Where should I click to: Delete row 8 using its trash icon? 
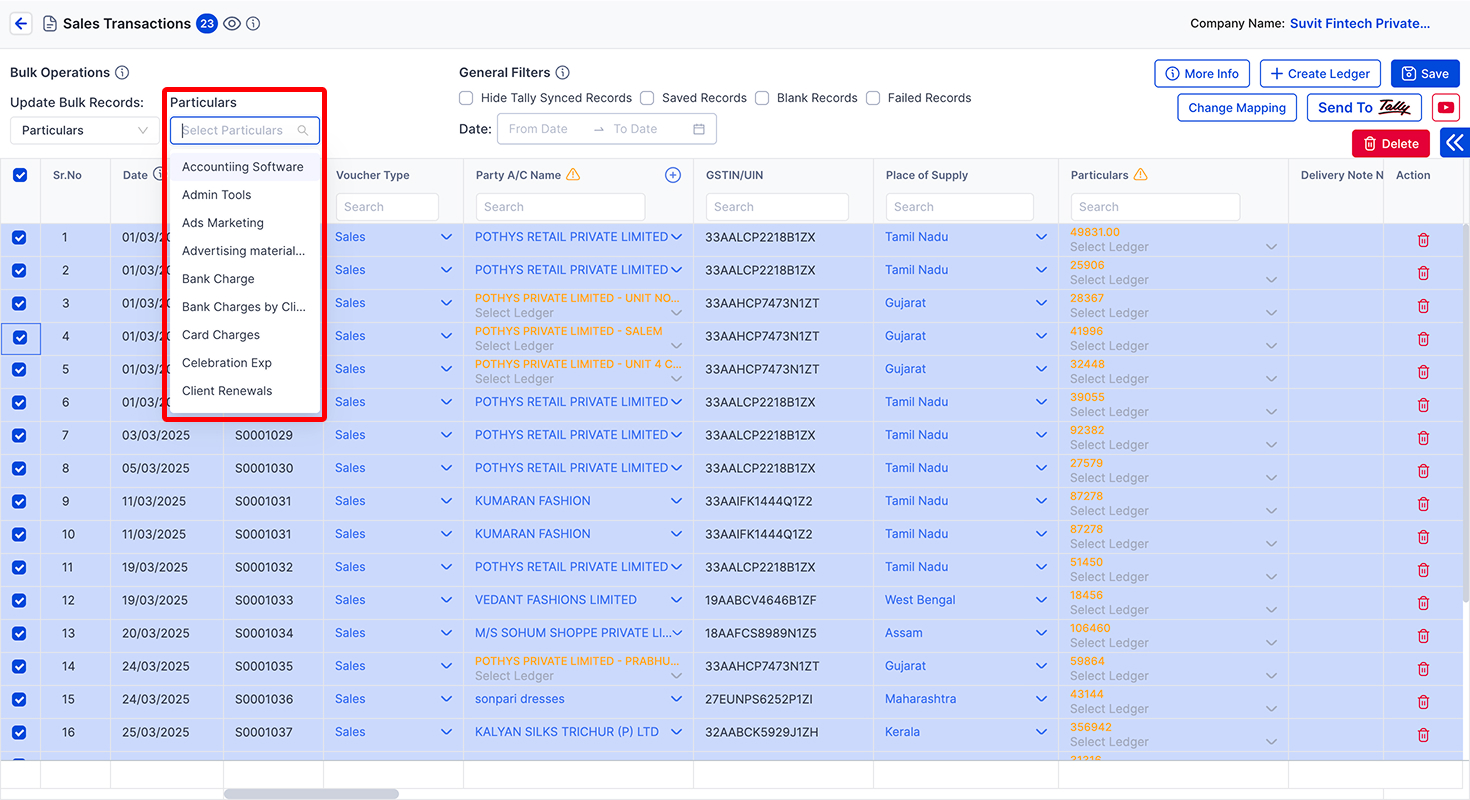tap(1423, 471)
